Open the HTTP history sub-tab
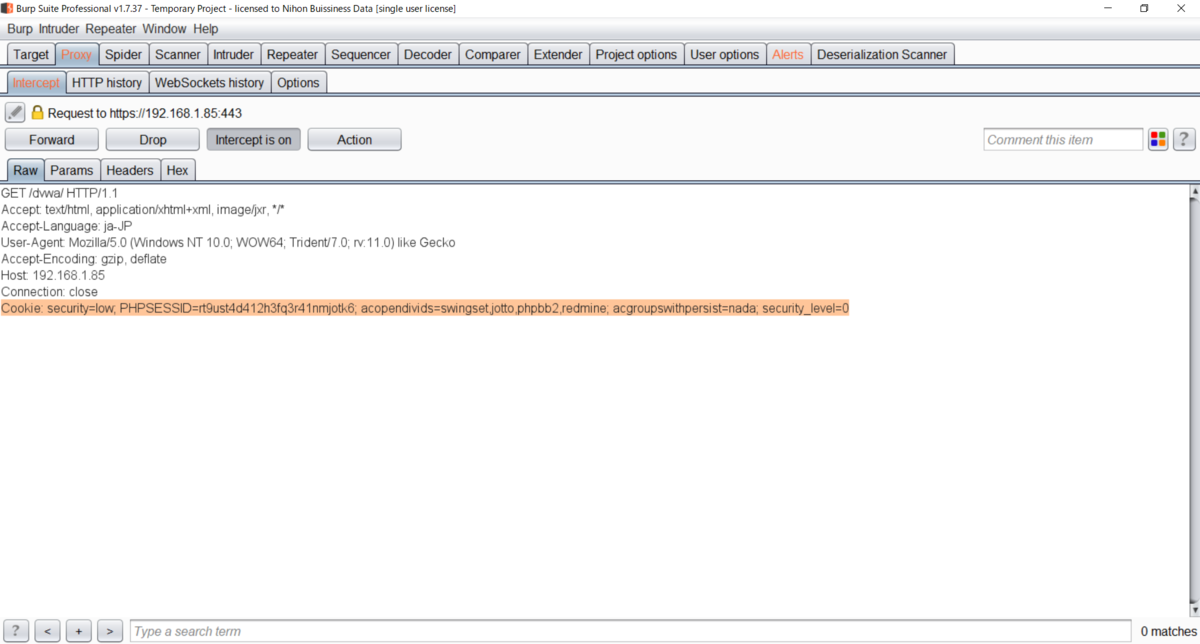 point(108,82)
